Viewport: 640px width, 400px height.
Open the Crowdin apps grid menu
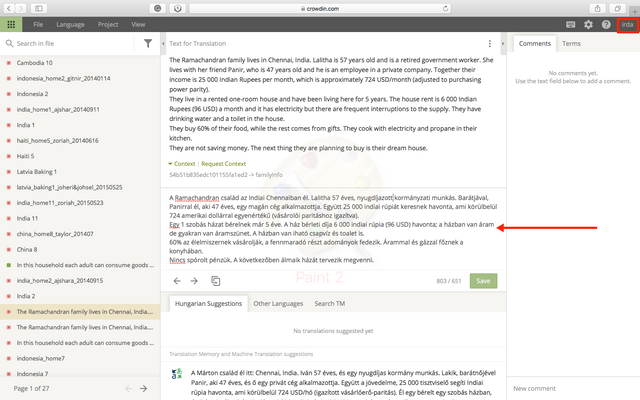11,24
